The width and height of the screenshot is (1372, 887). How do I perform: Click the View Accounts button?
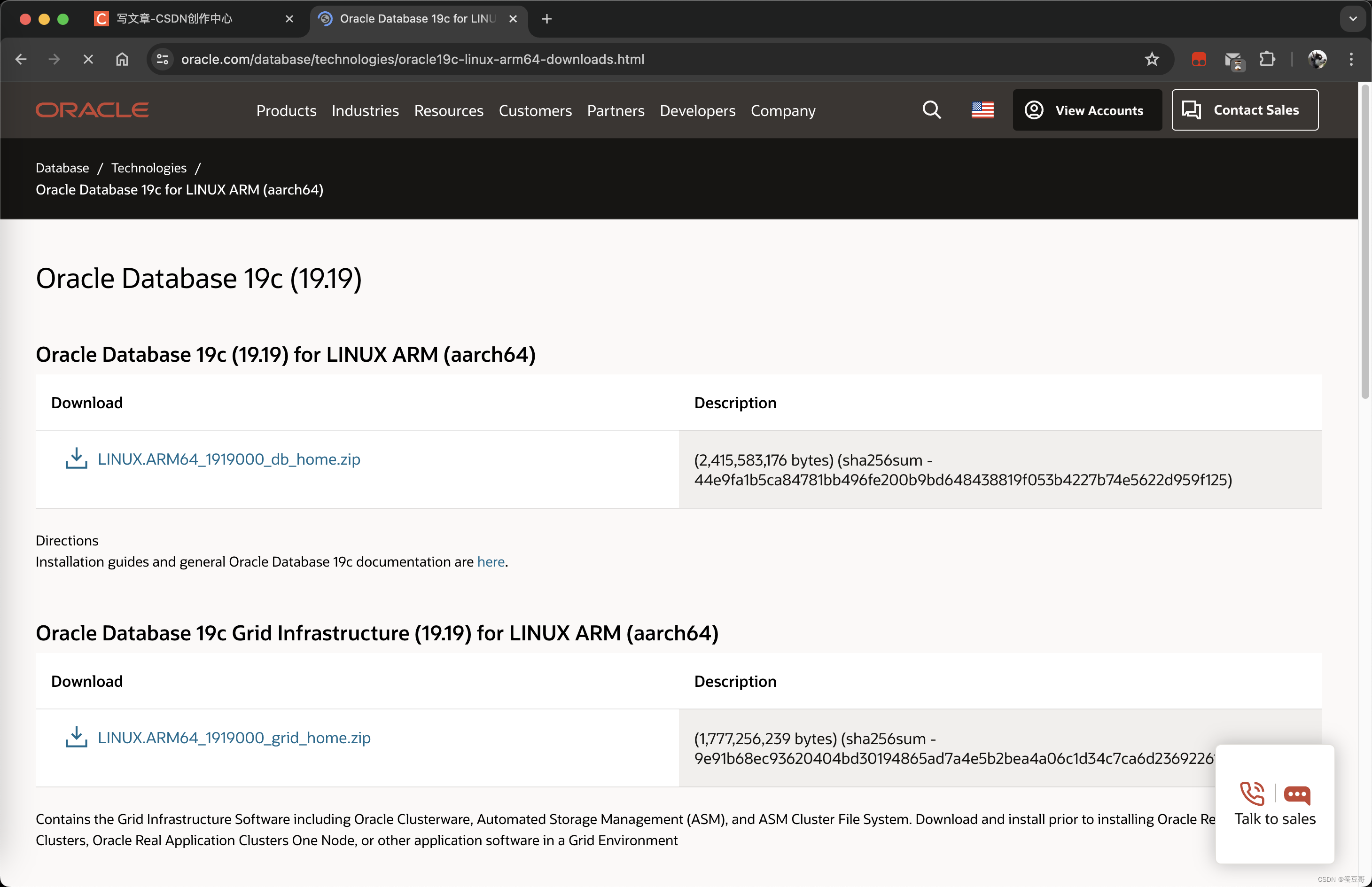tap(1087, 110)
